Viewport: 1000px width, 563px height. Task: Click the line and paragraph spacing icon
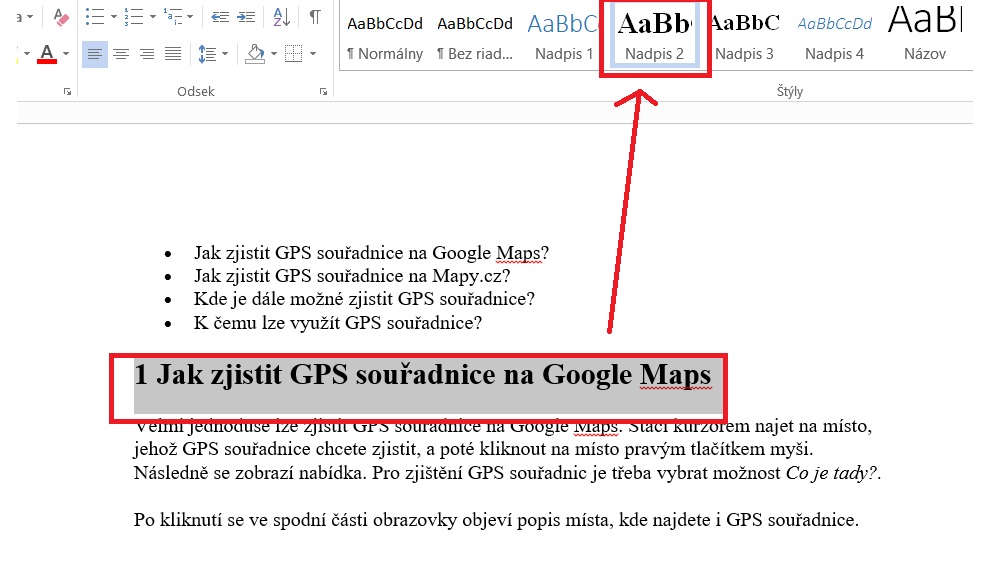pos(207,54)
